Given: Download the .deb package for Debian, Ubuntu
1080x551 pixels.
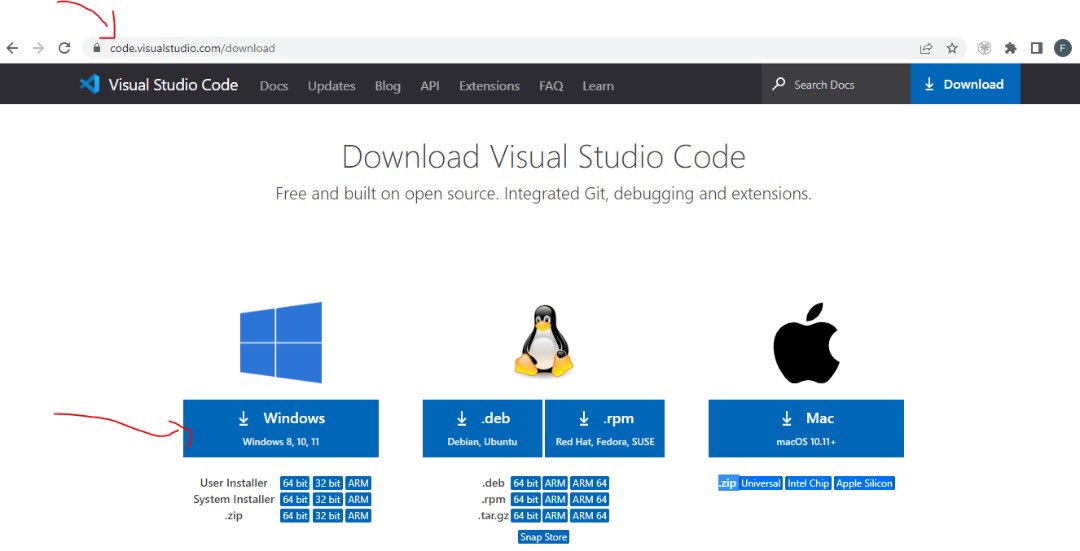Looking at the screenshot, I should [x=482, y=428].
